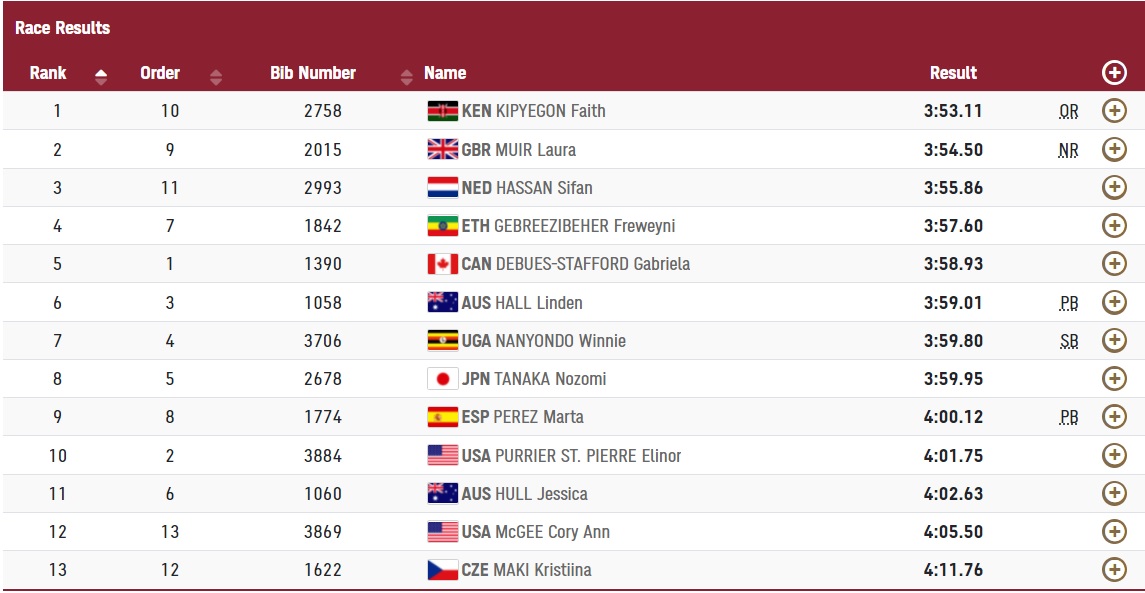The height and width of the screenshot is (593, 1145).
Task: Click the Result column header
Action: 953,73
